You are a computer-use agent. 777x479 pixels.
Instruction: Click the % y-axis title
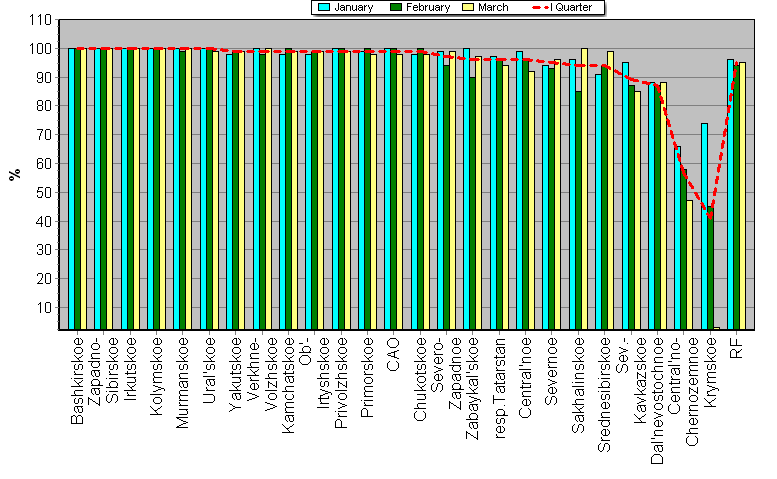15,174
